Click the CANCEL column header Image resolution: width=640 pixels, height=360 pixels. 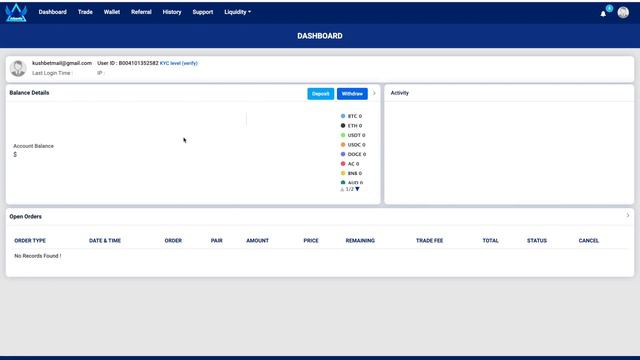point(589,241)
